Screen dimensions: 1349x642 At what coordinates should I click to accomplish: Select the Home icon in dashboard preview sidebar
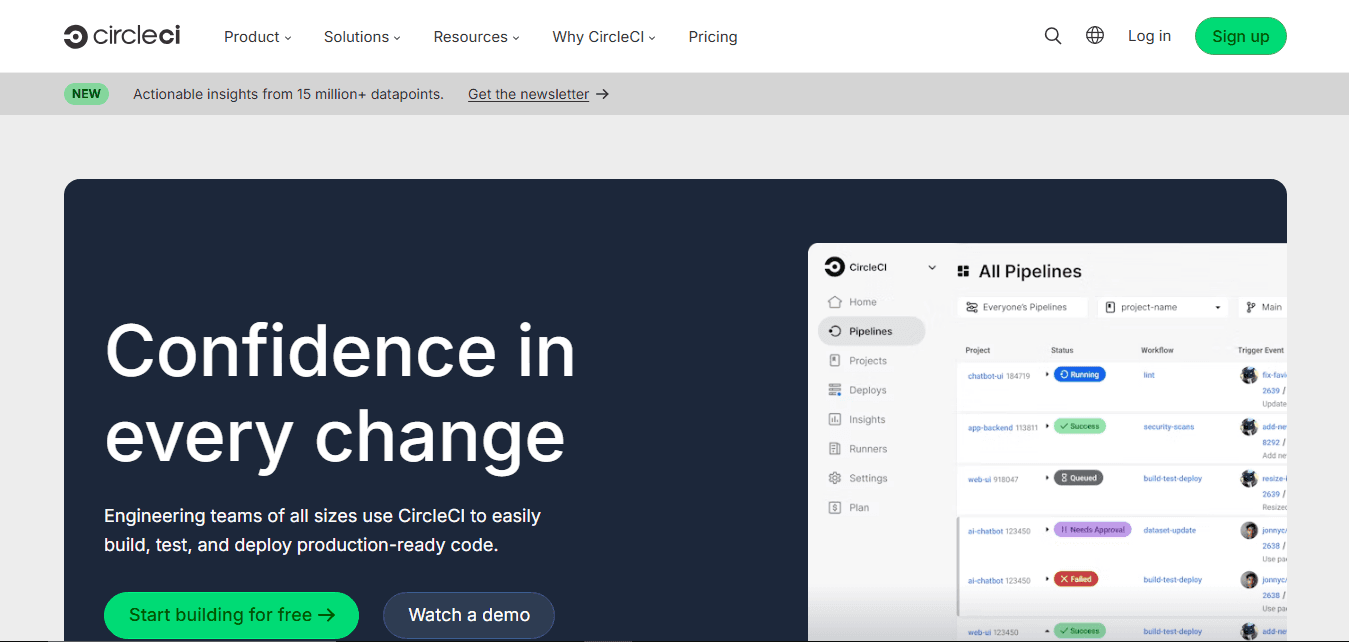[x=835, y=302]
